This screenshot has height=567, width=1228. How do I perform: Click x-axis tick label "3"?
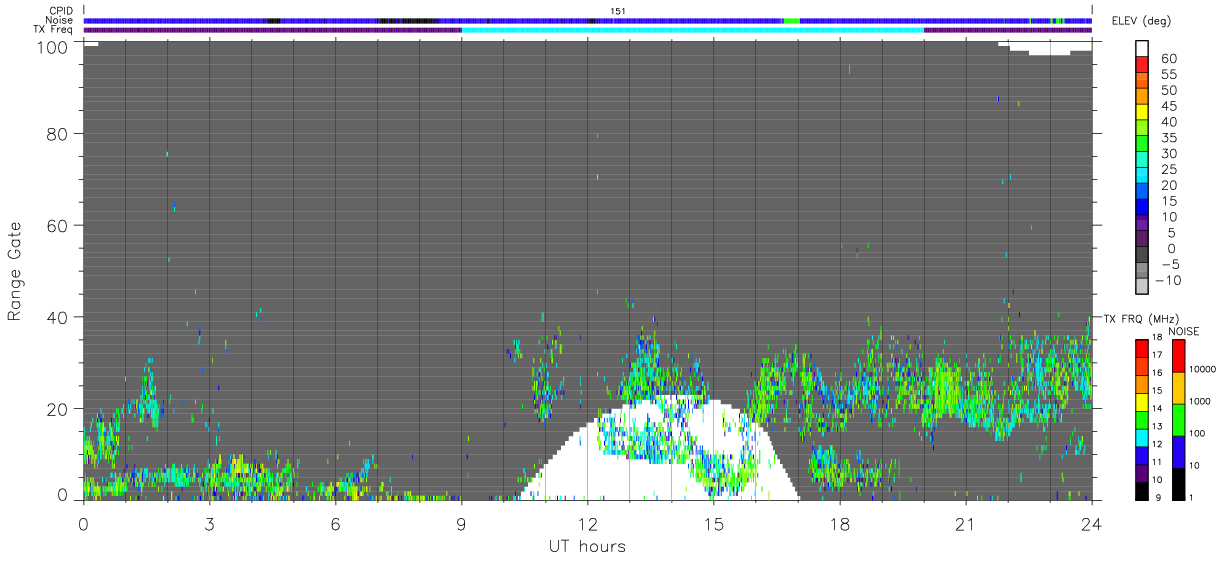click(209, 523)
